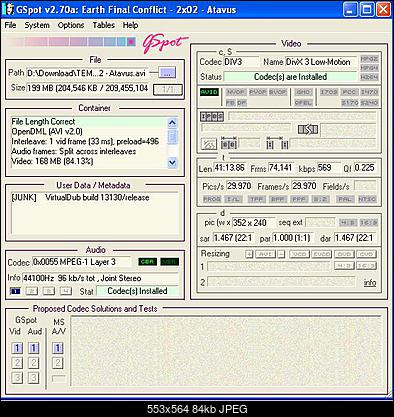
Task: Click the kbps 569 field
Action: (x=329, y=168)
